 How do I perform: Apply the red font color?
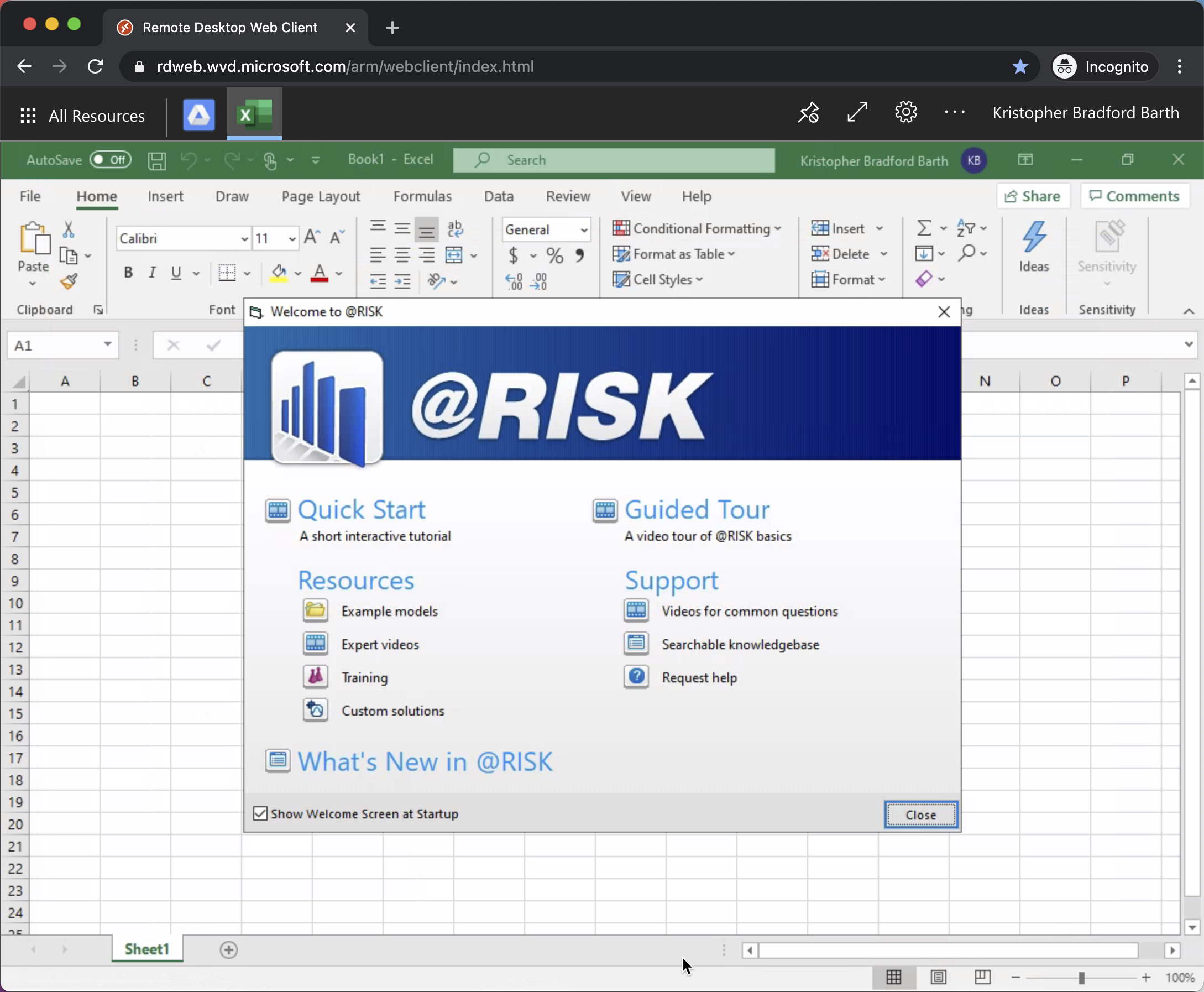pos(320,273)
